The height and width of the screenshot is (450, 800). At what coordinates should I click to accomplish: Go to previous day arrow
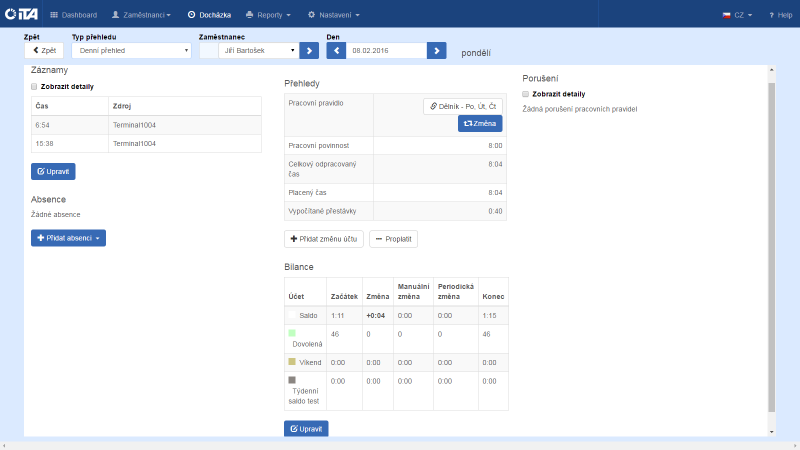[x=336, y=50]
